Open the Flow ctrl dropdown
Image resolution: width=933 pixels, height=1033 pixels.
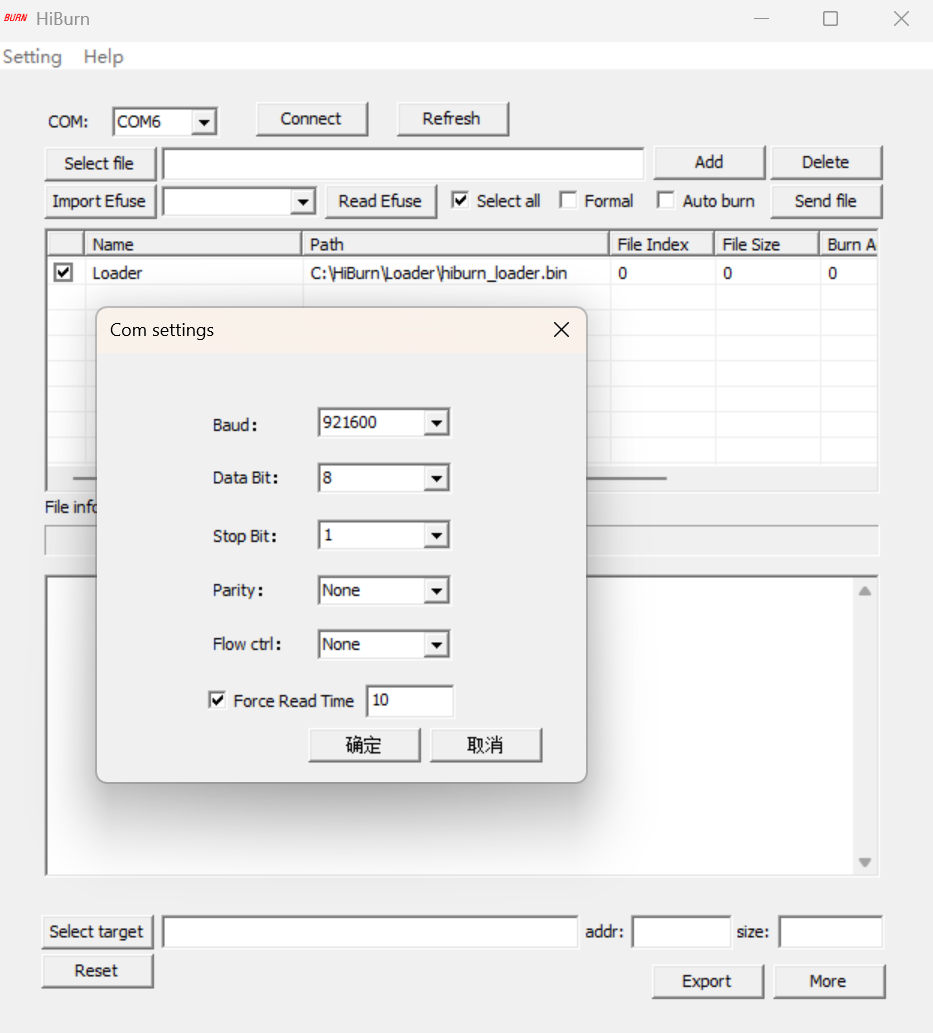pyautogui.click(x=436, y=645)
